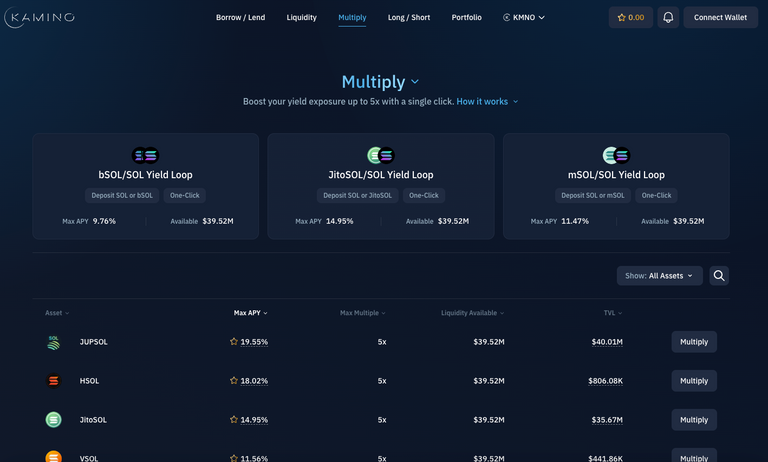768x462 pixels.
Task: Click the JUPSOL asset name
Action: pos(94,342)
